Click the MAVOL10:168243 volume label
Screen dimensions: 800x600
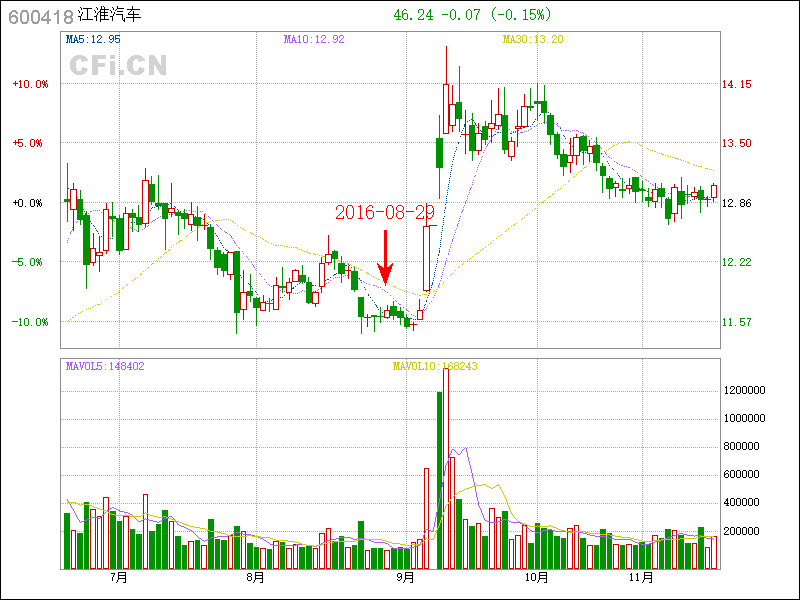pos(435,366)
